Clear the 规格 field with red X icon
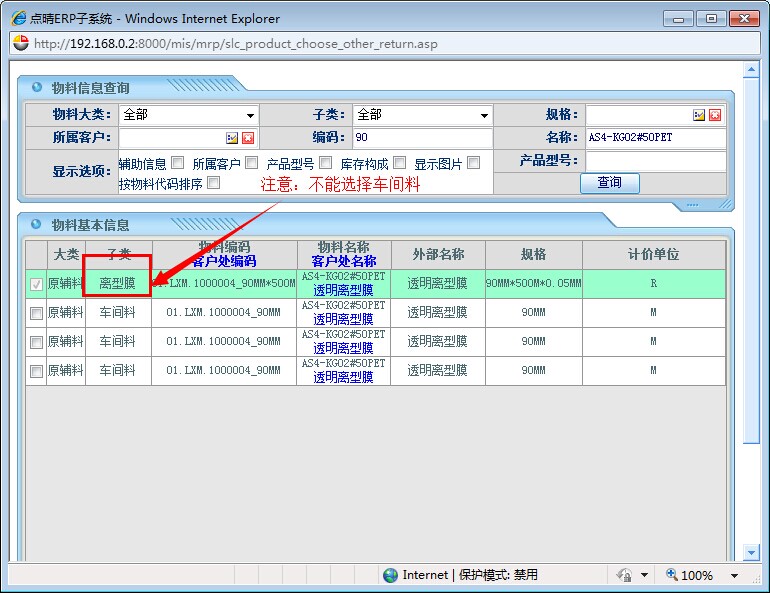The image size is (770, 593). point(715,115)
